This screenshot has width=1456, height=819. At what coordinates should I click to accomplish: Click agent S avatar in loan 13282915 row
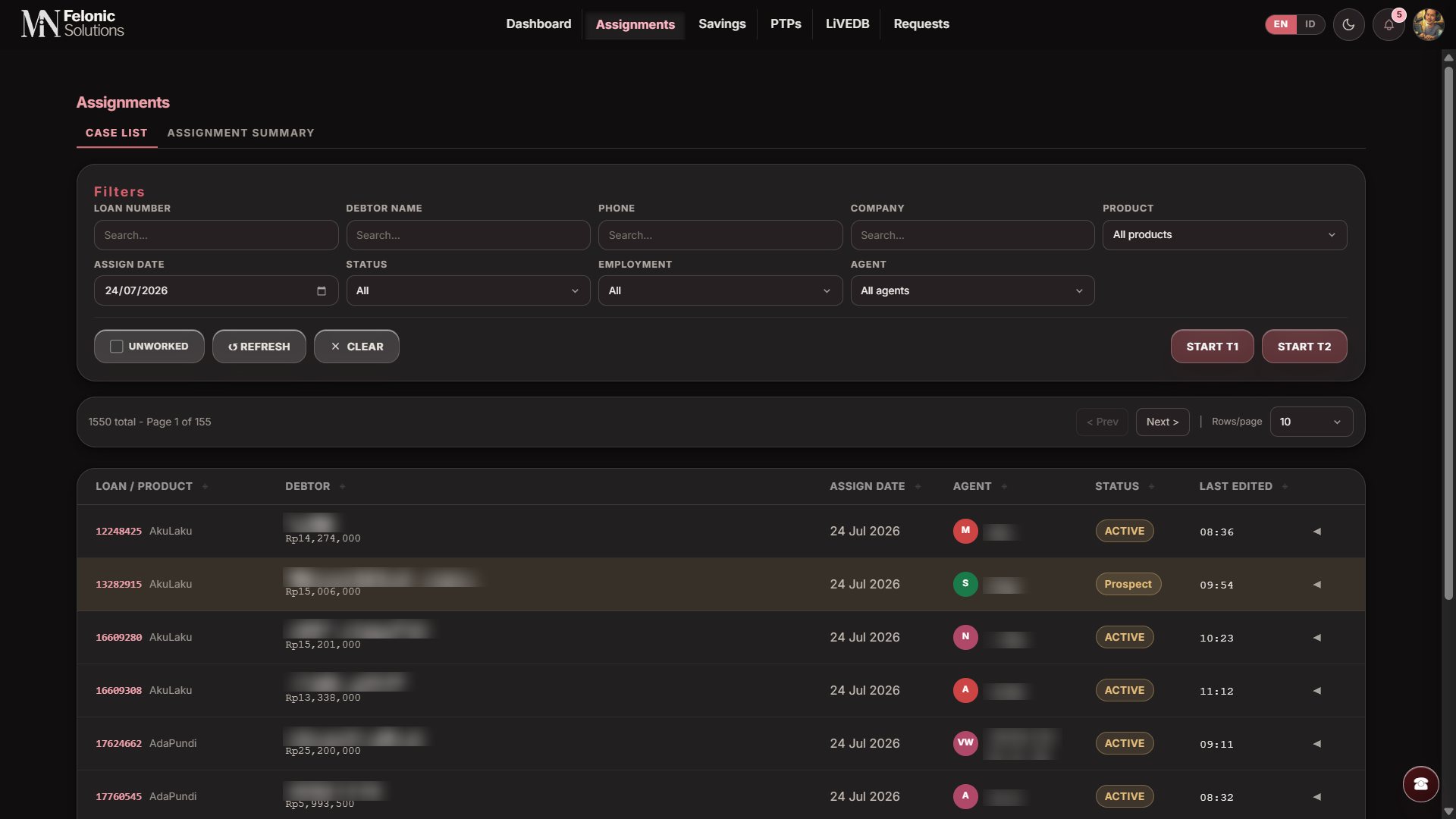[965, 584]
